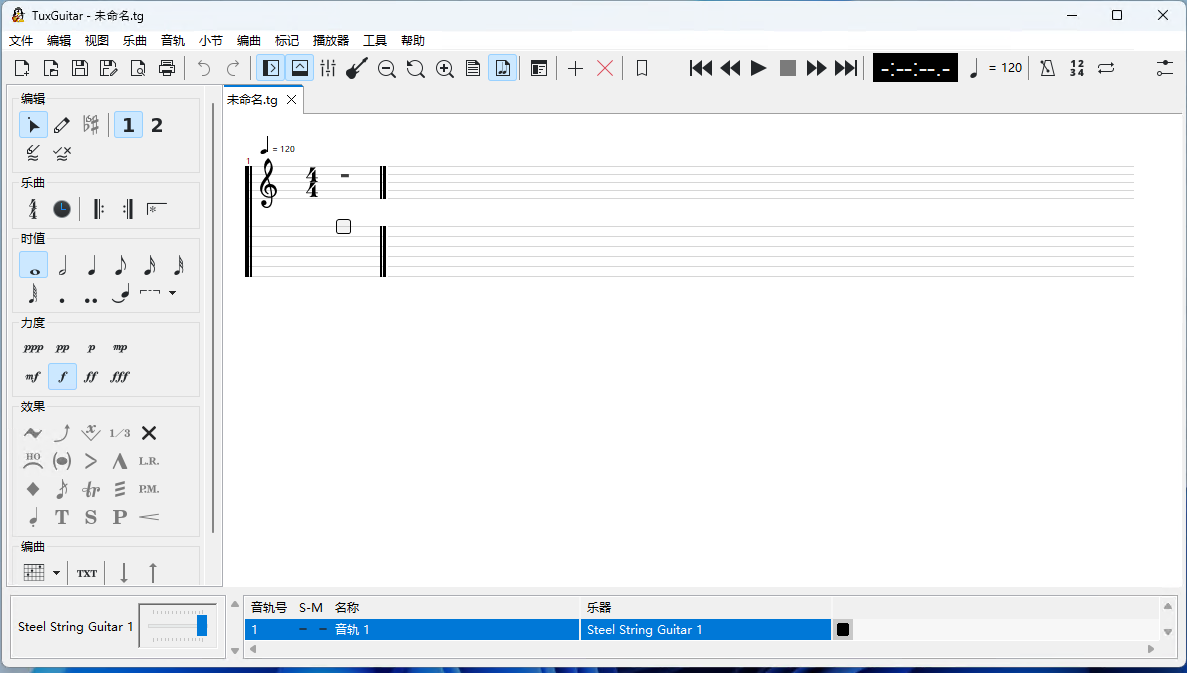Open the 播放器 menu
Image resolution: width=1187 pixels, height=673 pixels.
(x=331, y=40)
